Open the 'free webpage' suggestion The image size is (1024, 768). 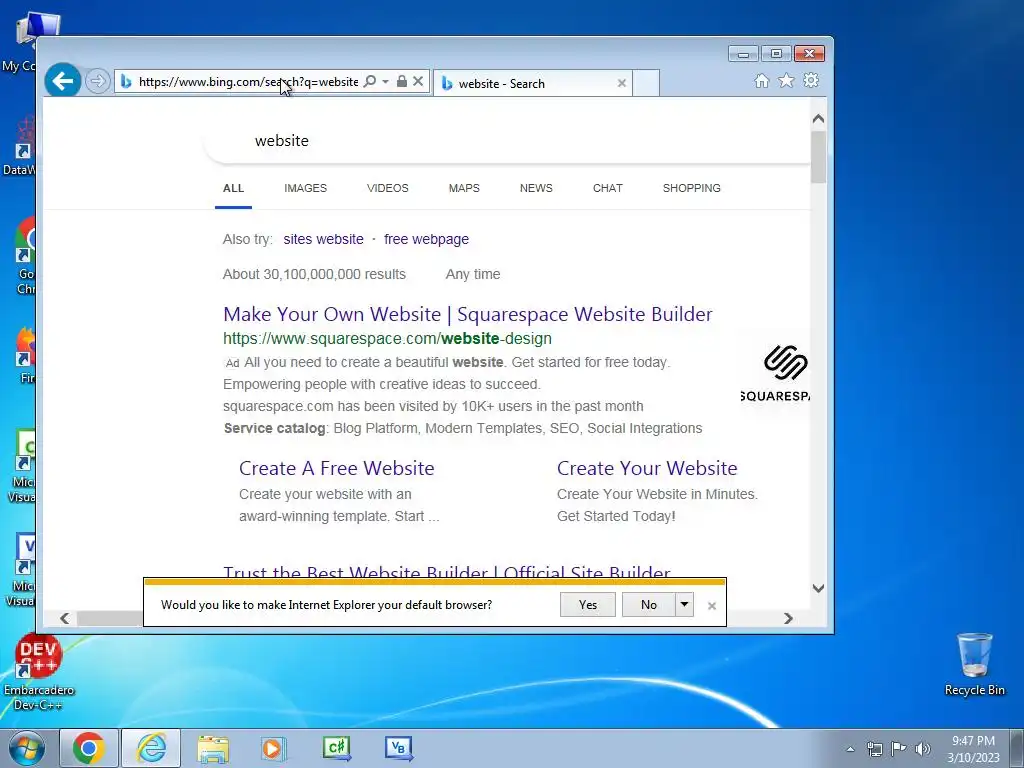(426, 239)
